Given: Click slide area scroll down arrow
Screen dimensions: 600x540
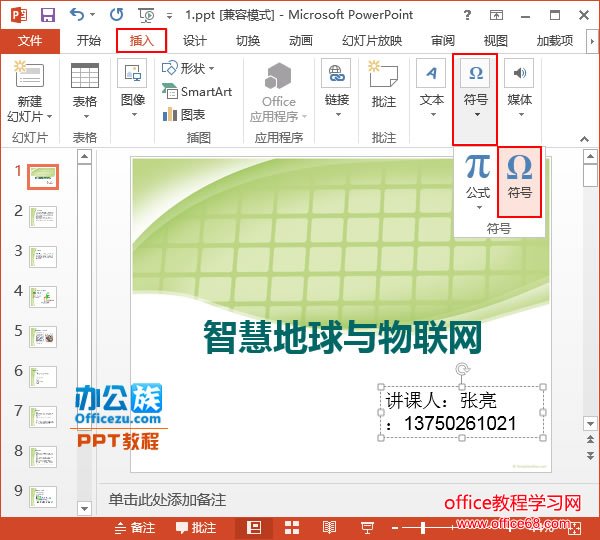Looking at the screenshot, I should point(590,424).
